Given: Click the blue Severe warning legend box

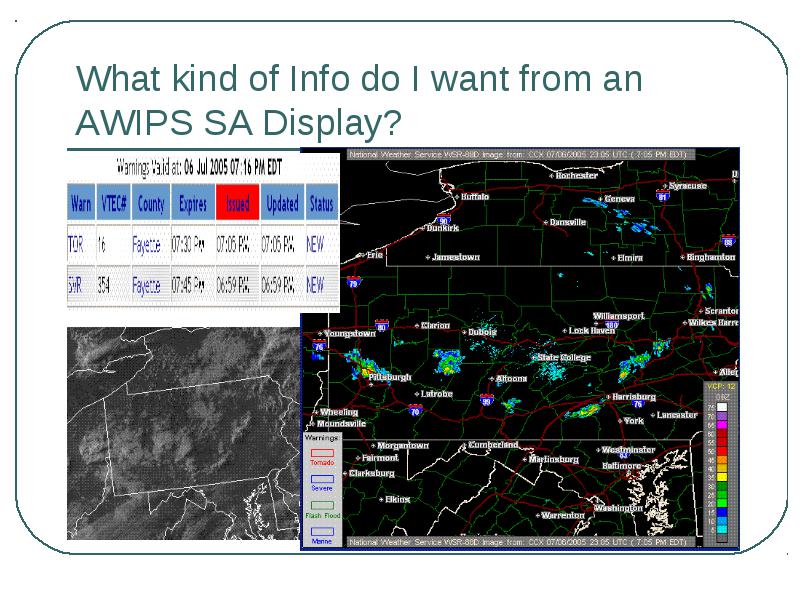Looking at the screenshot, I should click(x=322, y=479).
